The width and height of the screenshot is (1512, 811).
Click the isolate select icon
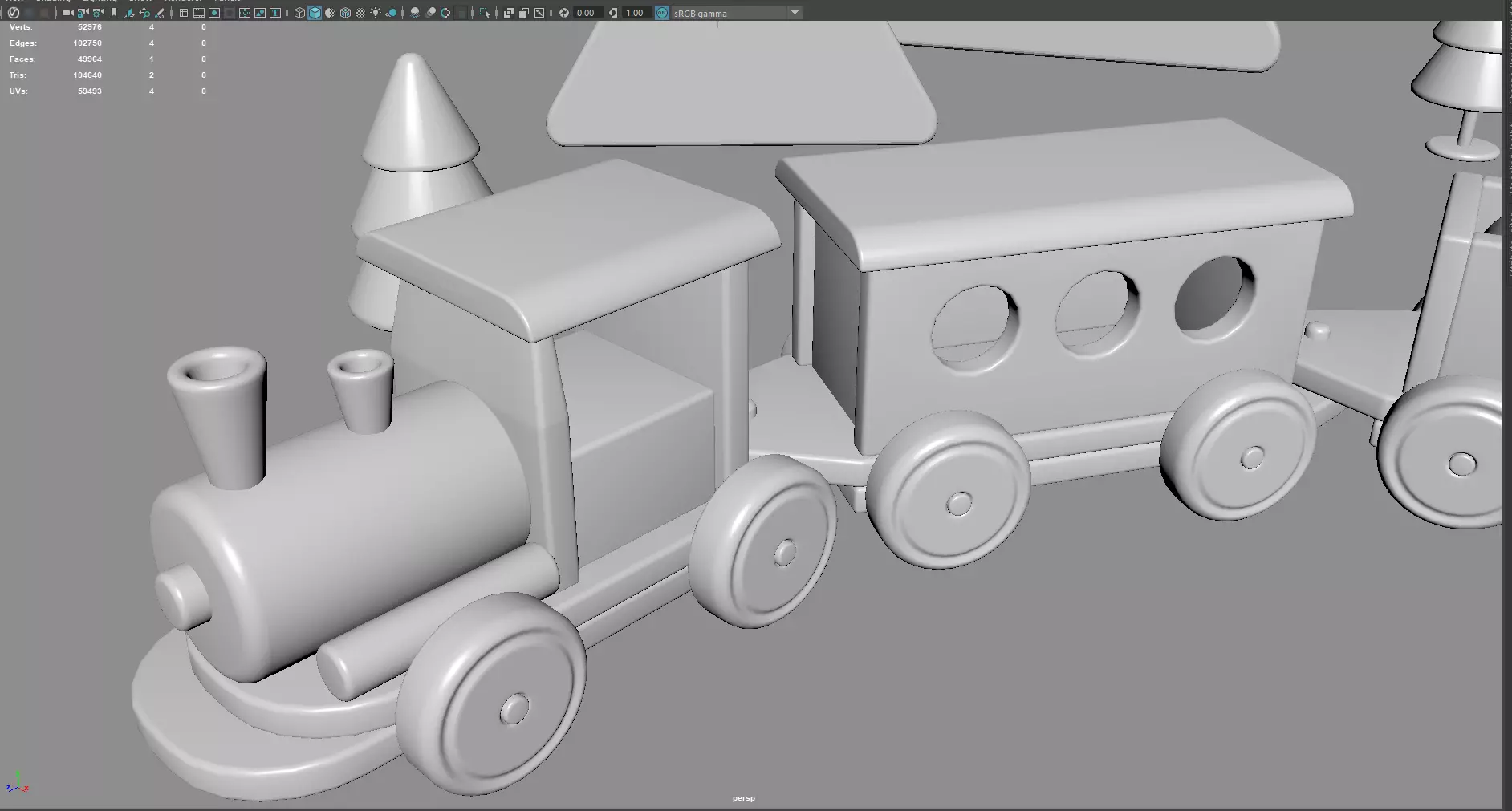[x=485, y=13]
